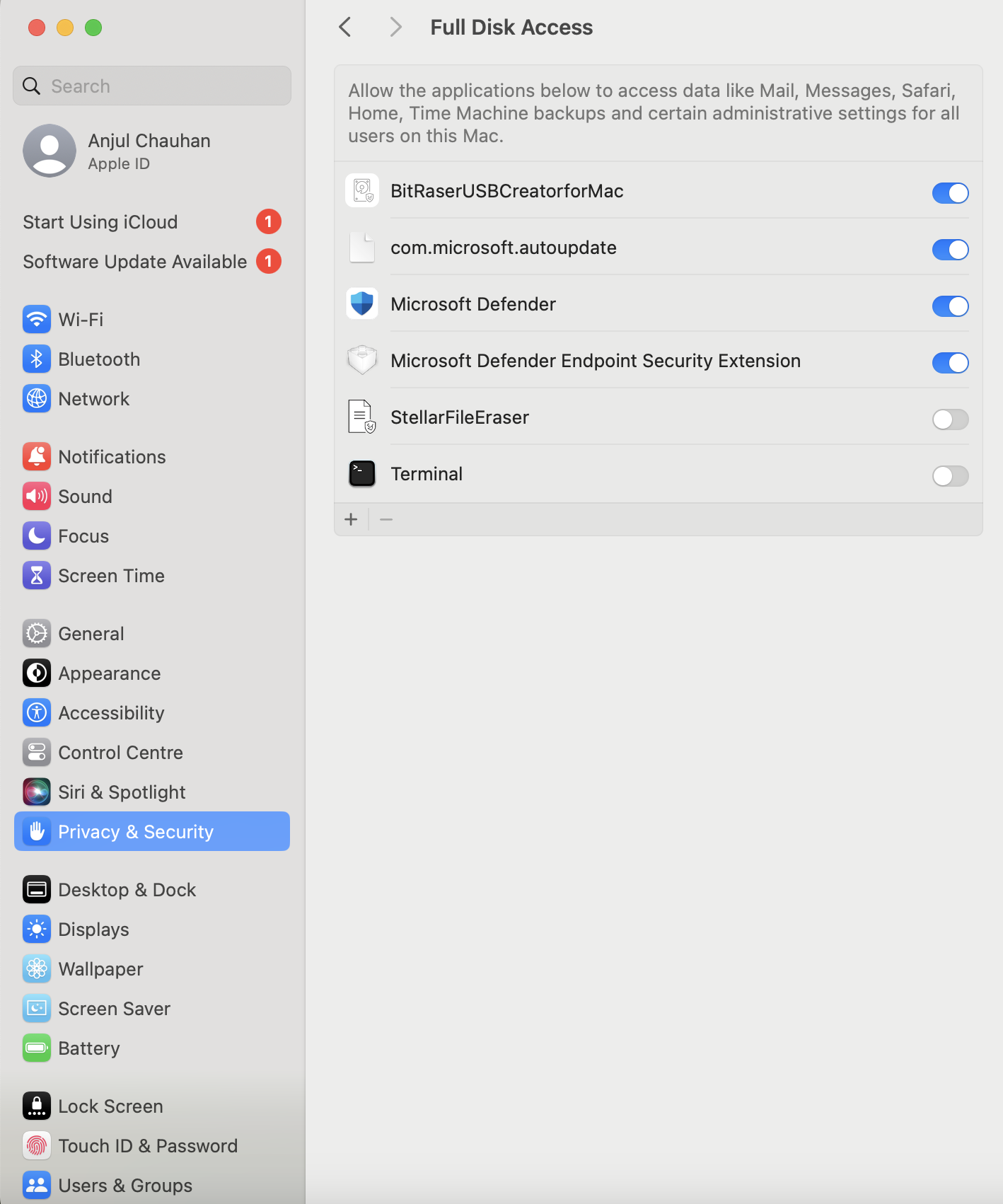Open Battery icon in sidebar

tap(37, 1048)
